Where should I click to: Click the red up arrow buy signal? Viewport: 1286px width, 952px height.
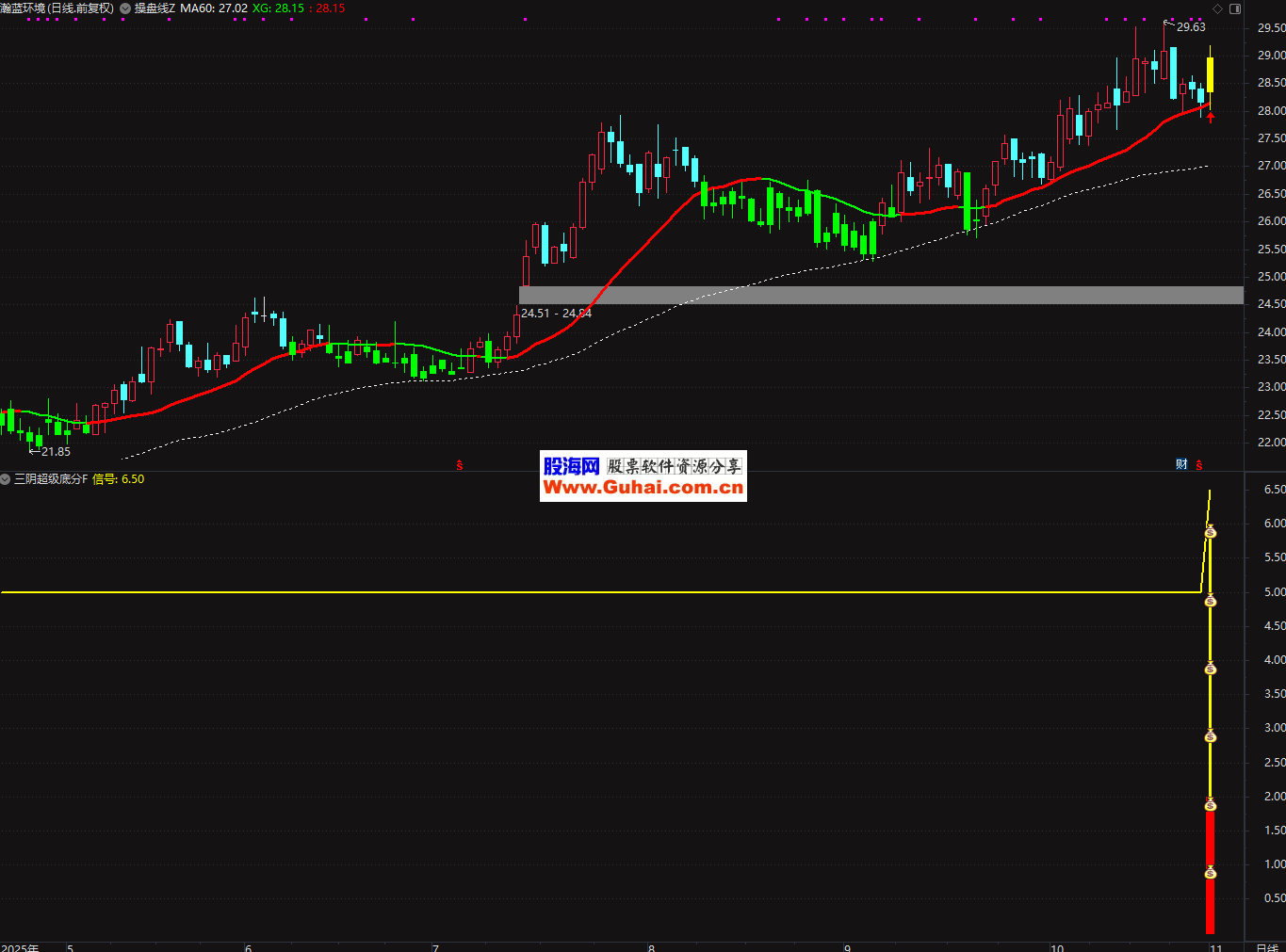click(1211, 117)
